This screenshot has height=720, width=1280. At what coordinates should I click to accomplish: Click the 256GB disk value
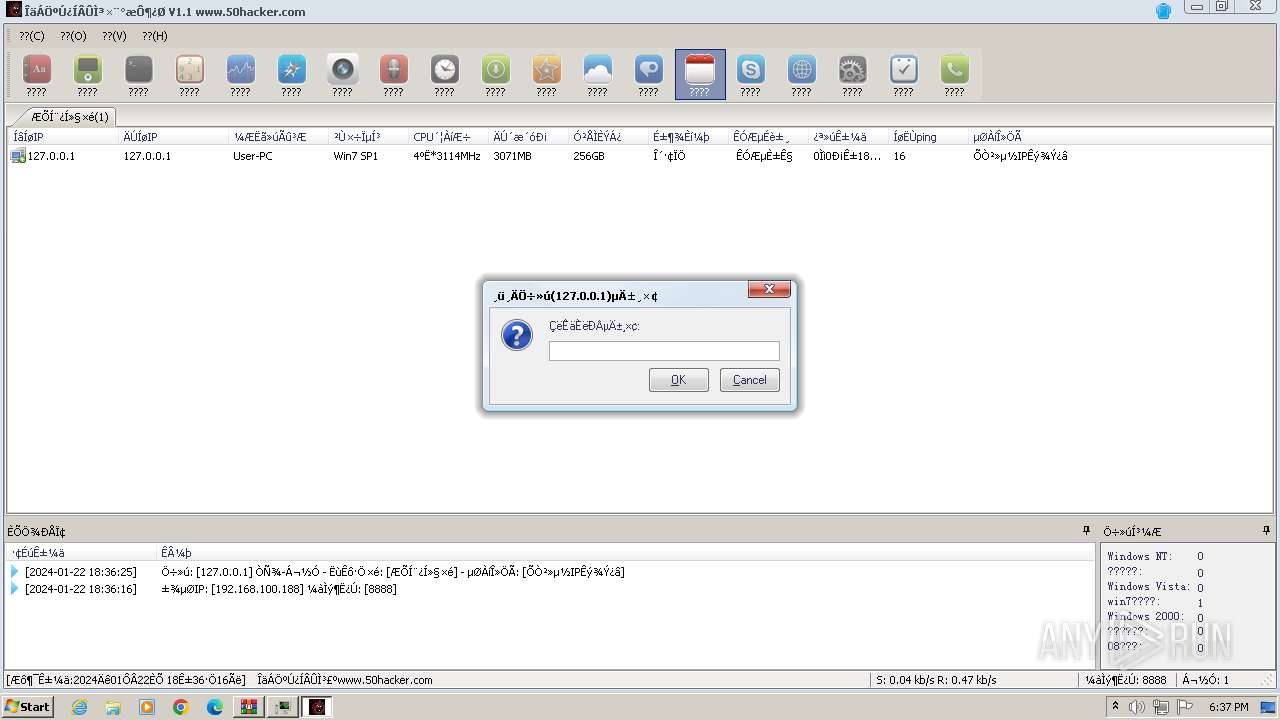pyautogui.click(x=589, y=156)
